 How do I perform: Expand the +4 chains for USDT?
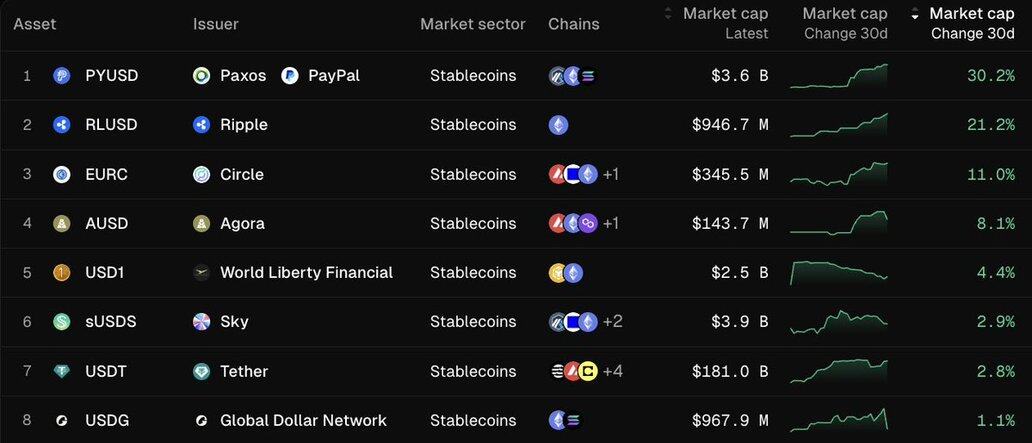point(613,371)
